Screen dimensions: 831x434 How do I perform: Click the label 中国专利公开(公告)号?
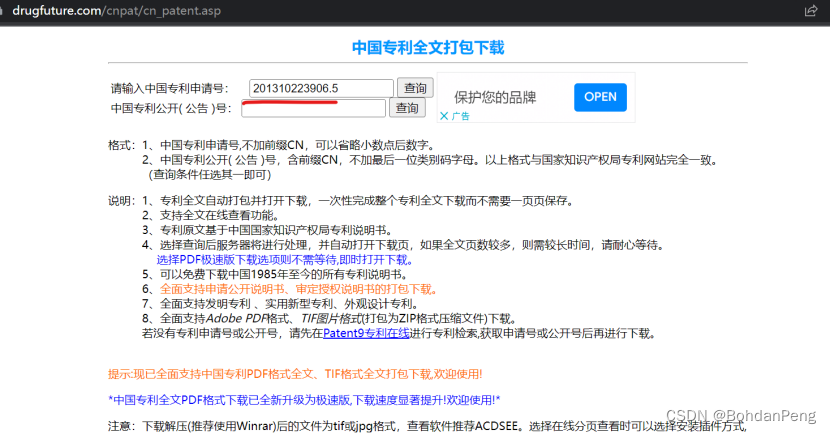(x=171, y=109)
